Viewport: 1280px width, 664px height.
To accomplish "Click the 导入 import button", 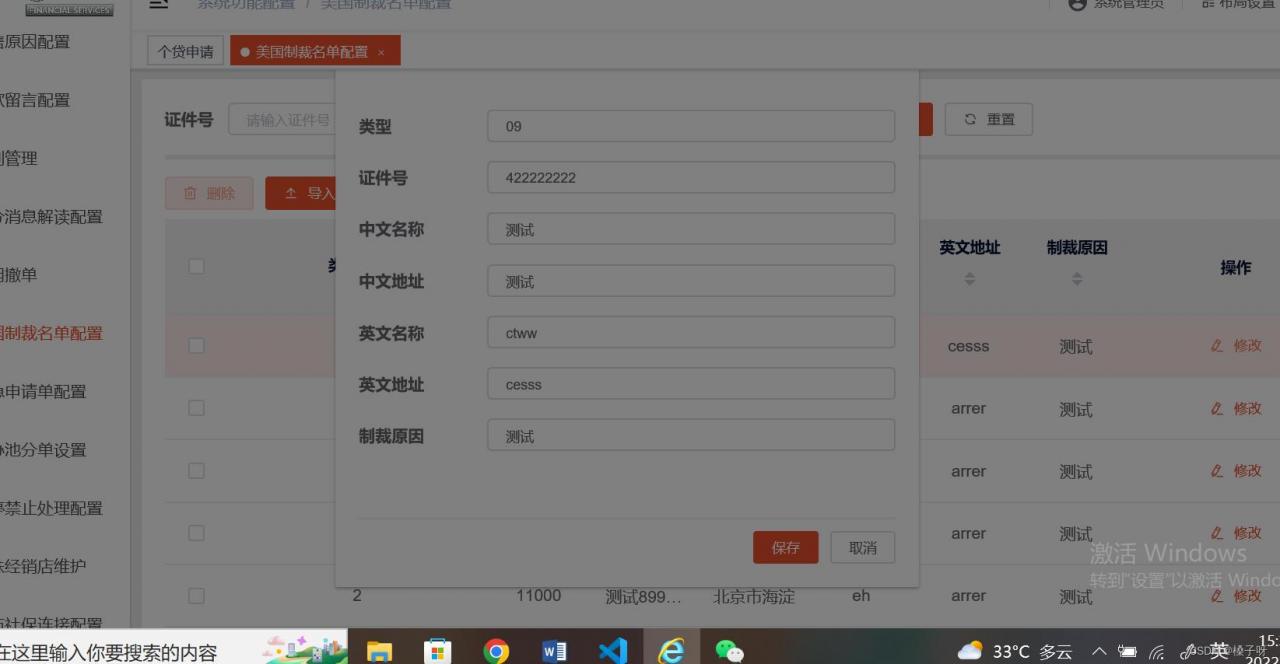I will tap(300, 193).
